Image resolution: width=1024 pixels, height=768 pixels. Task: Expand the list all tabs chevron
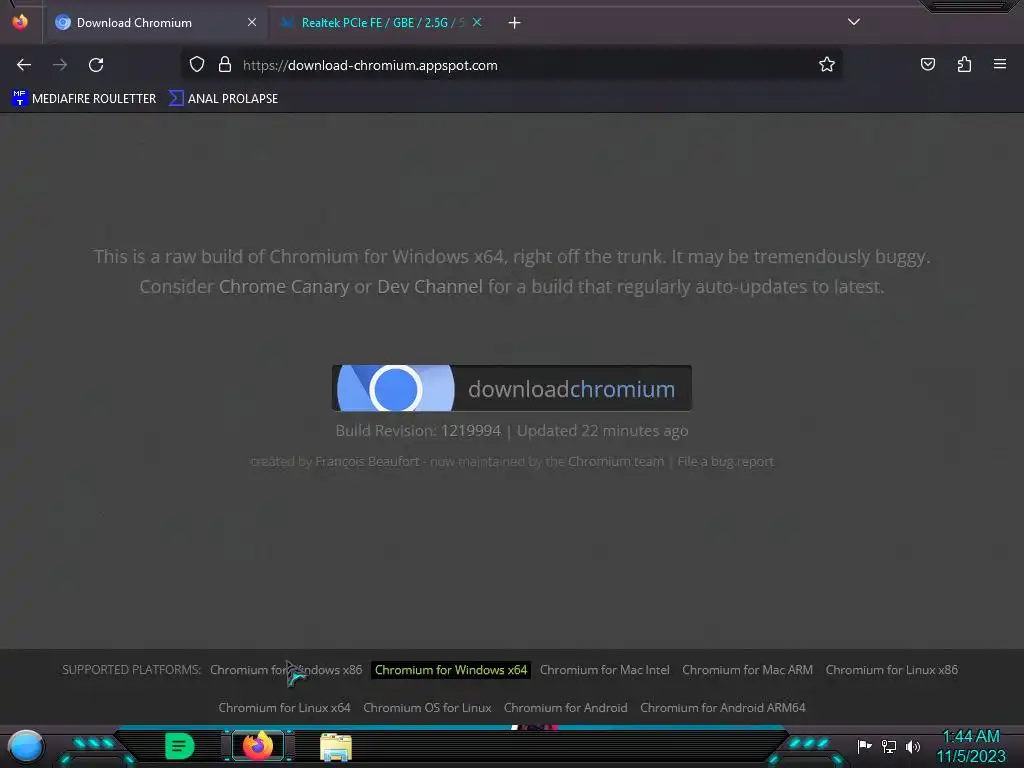click(x=854, y=22)
